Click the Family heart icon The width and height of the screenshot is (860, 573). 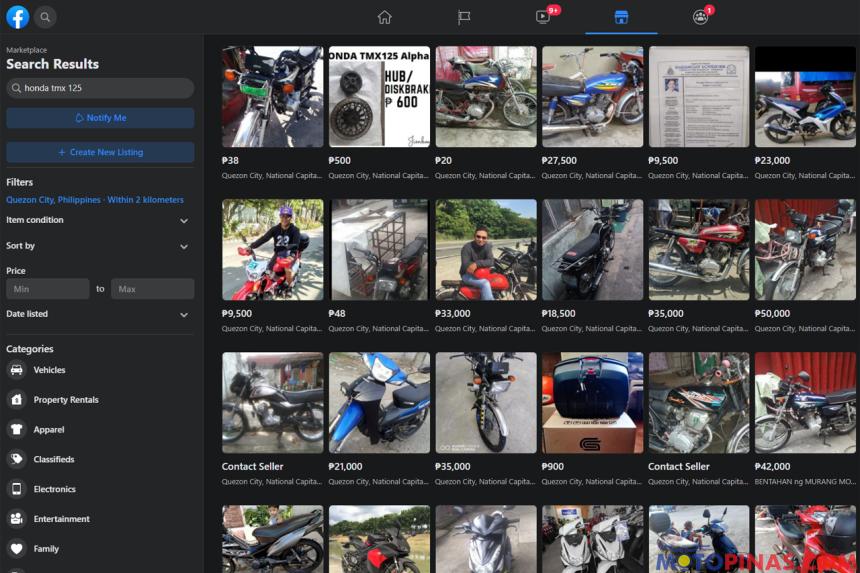pyautogui.click(x=16, y=548)
